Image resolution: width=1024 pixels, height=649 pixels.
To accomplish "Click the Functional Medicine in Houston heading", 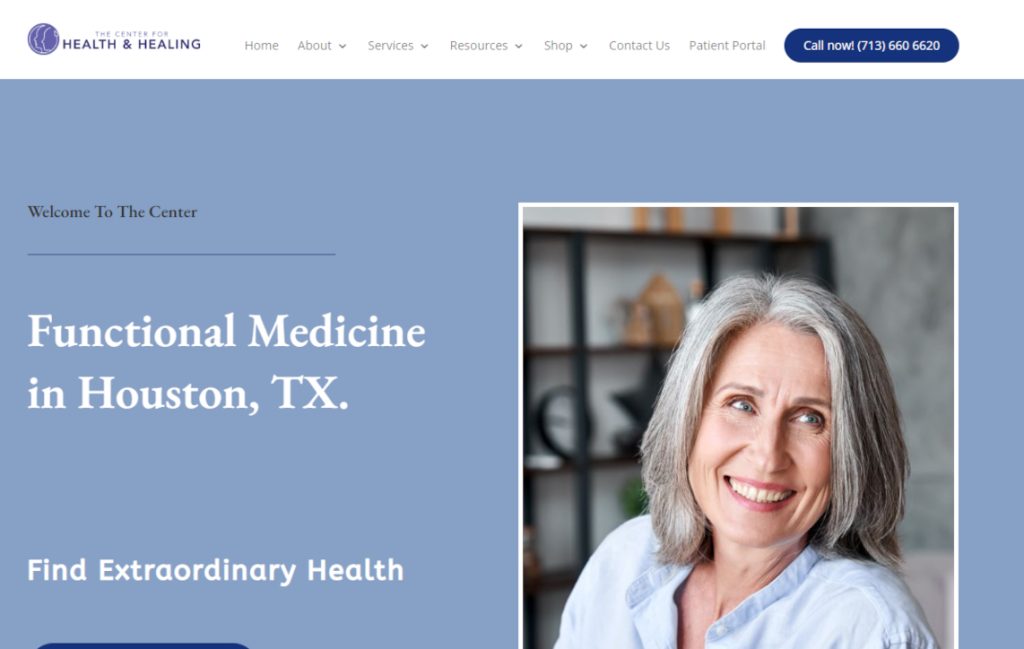I will point(227,362).
